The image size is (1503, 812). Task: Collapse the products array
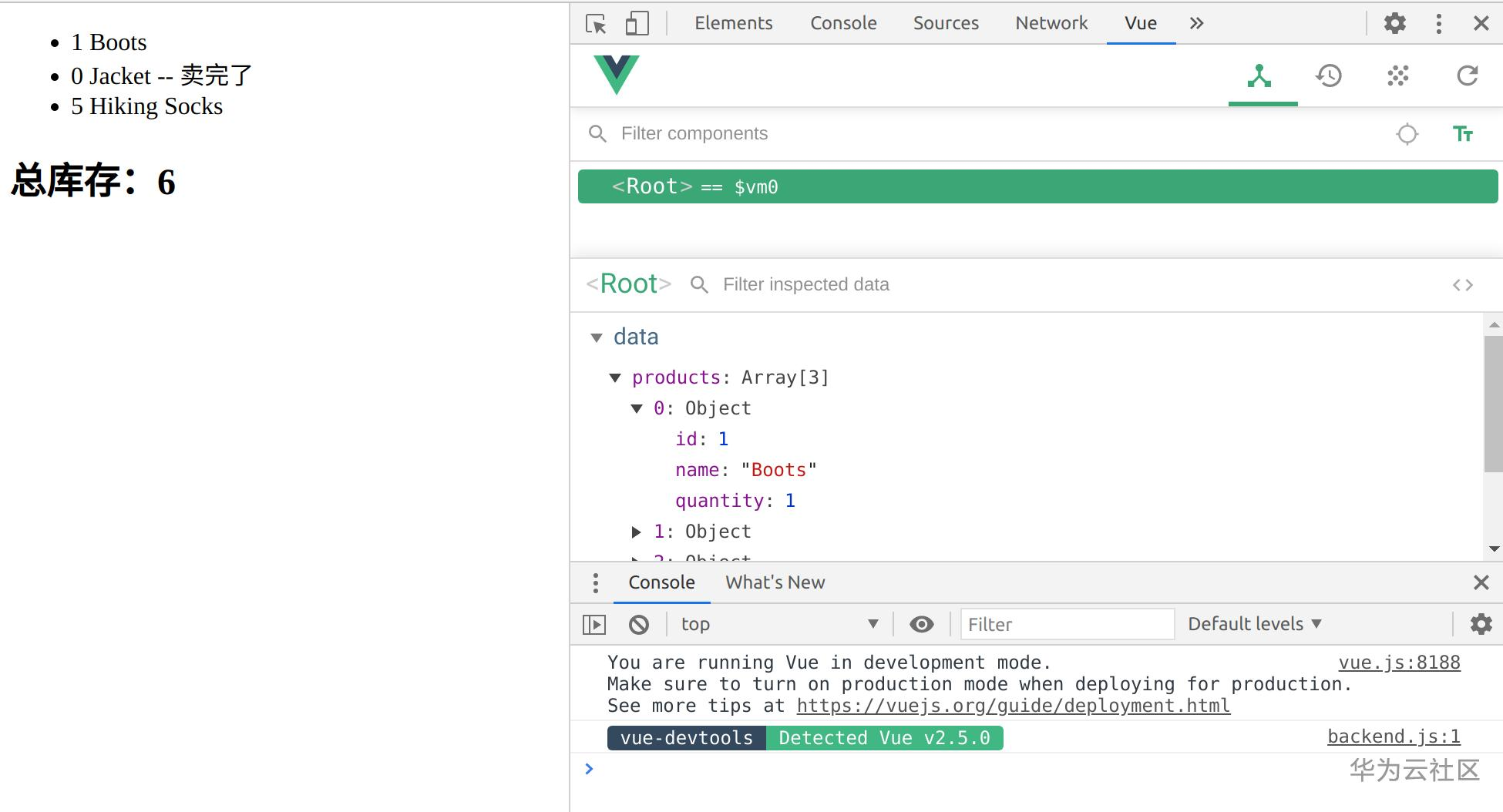point(615,377)
